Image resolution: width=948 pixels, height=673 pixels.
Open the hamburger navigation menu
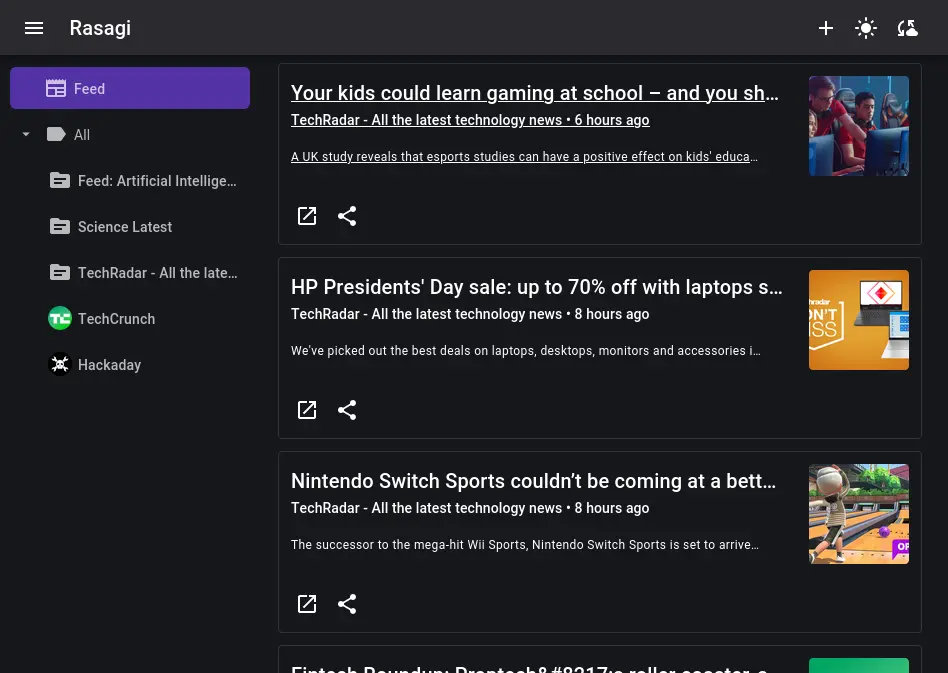pos(34,28)
